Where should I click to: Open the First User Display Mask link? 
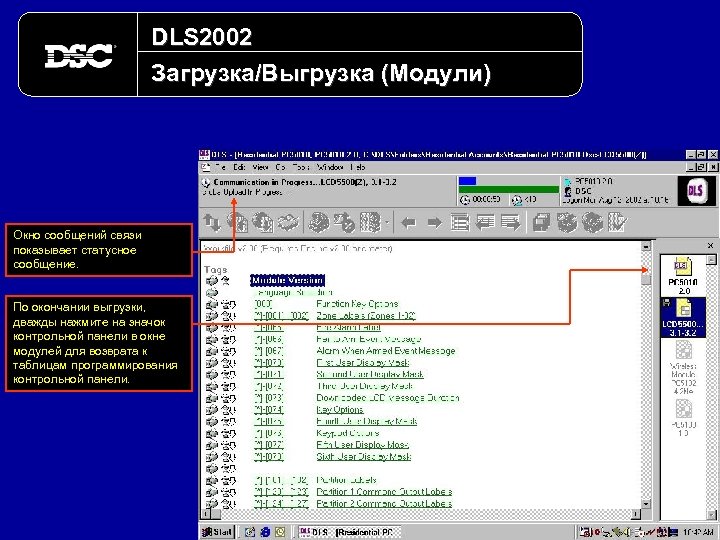(363, 363)
